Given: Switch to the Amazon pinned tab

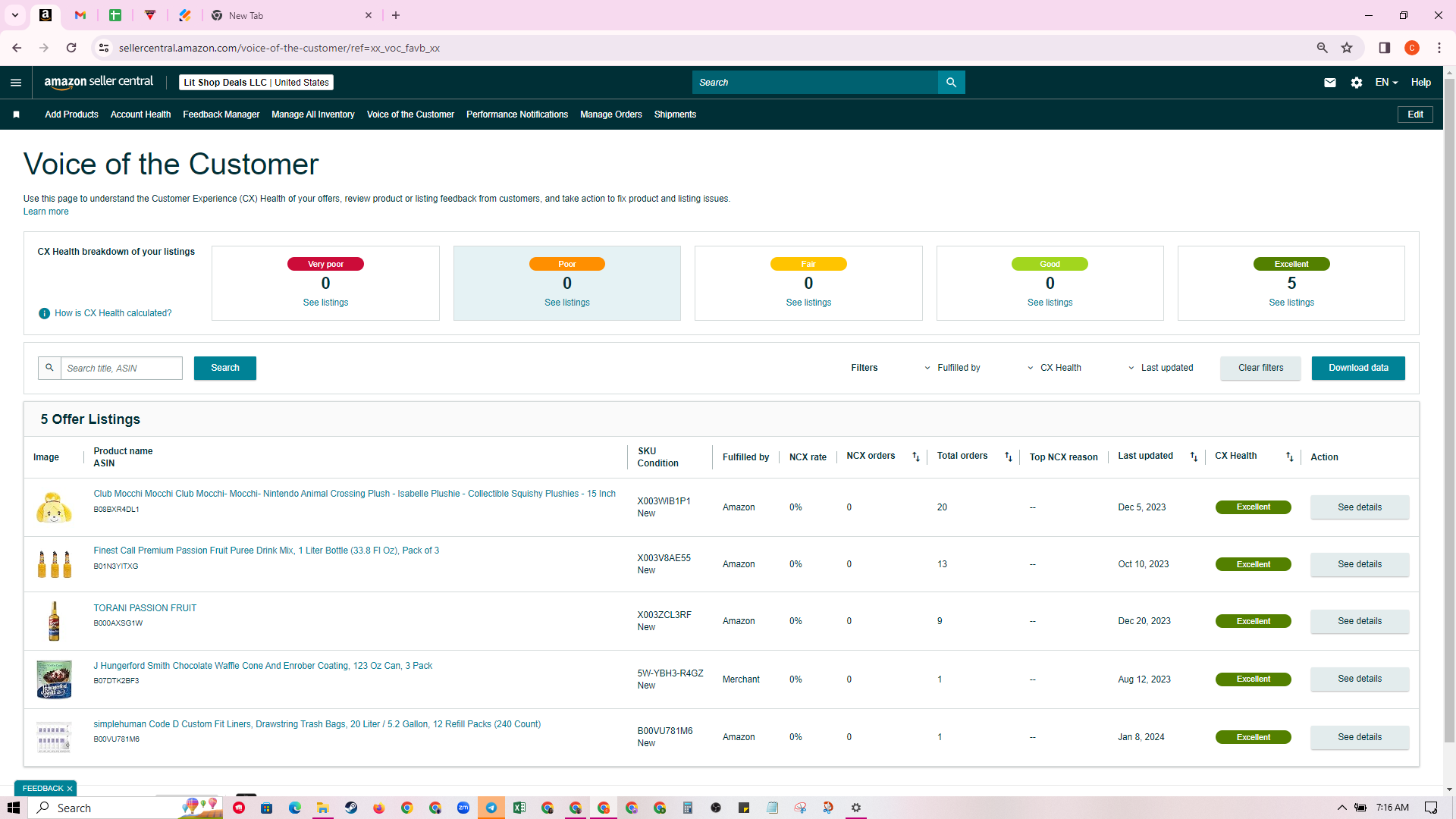Looking at the screenshot, I should pos(45,15).
